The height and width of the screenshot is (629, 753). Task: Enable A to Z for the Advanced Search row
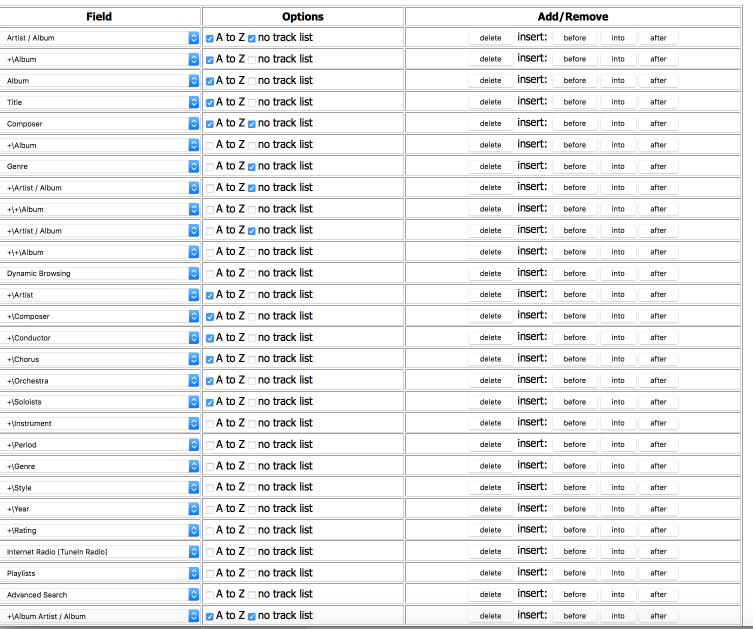(x=210, y=595)
